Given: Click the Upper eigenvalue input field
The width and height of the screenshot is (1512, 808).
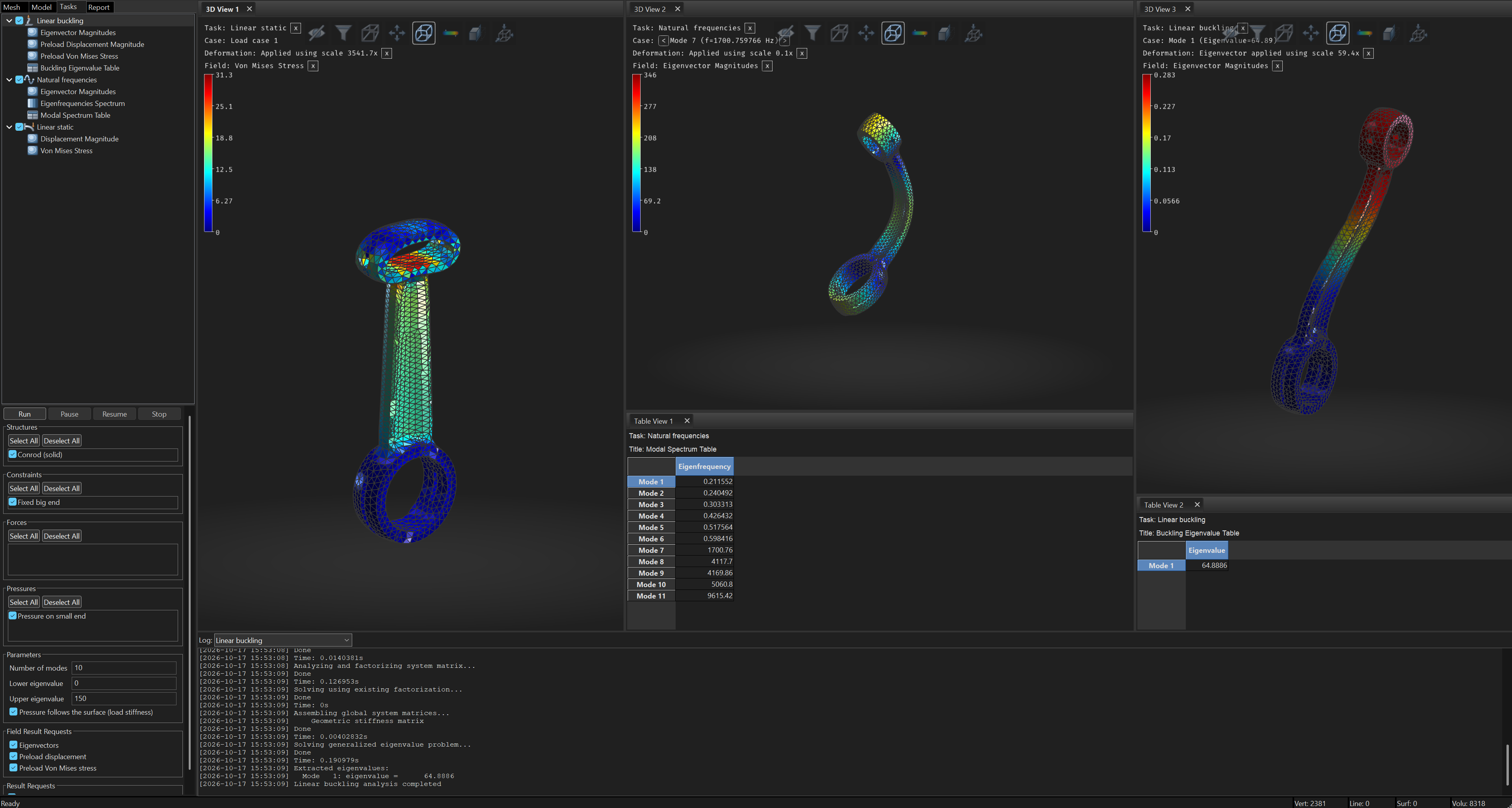Looking at the screenshot, I should pos(124,698).
